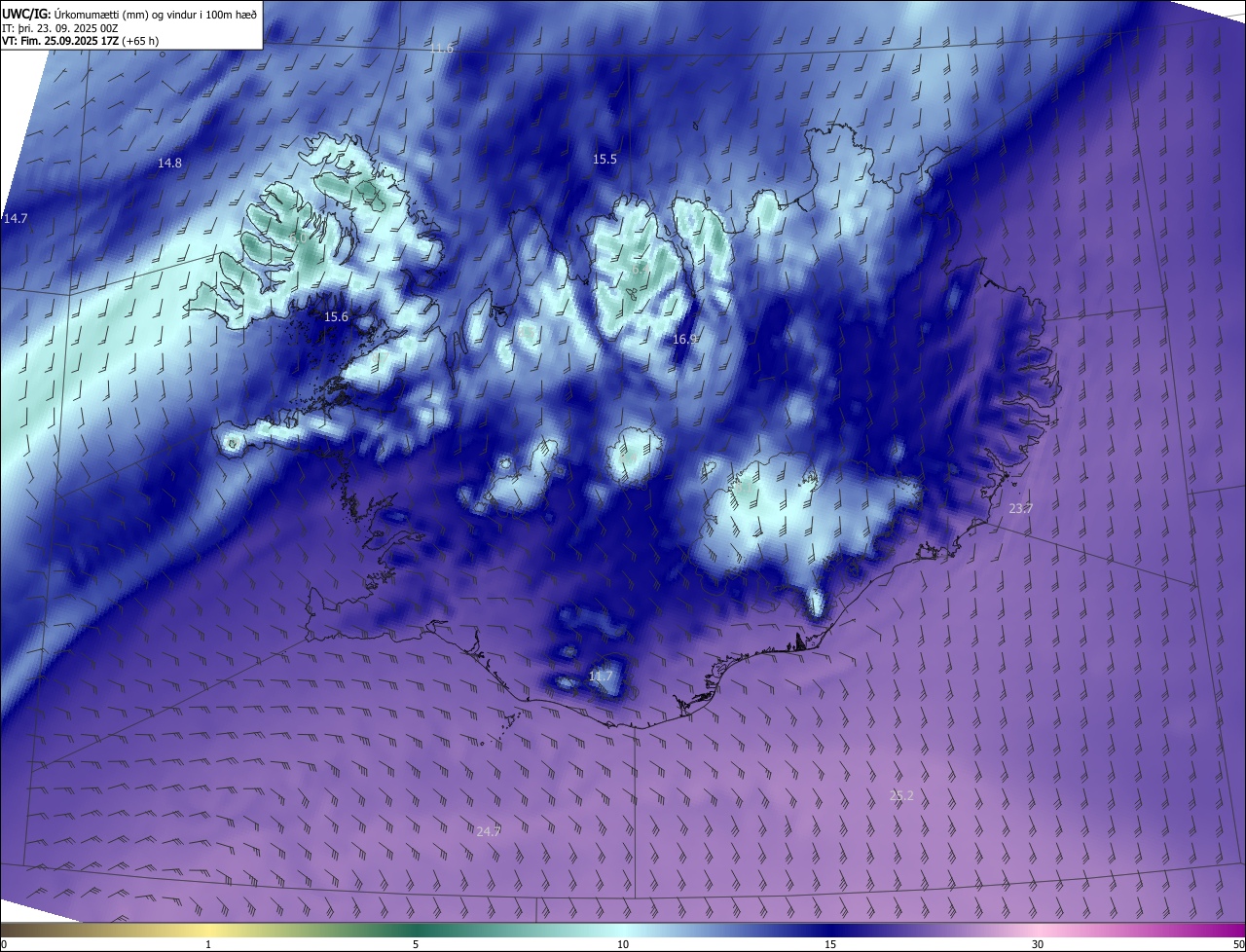
Task: Click the colour scale label 50
Action: 1238,945
